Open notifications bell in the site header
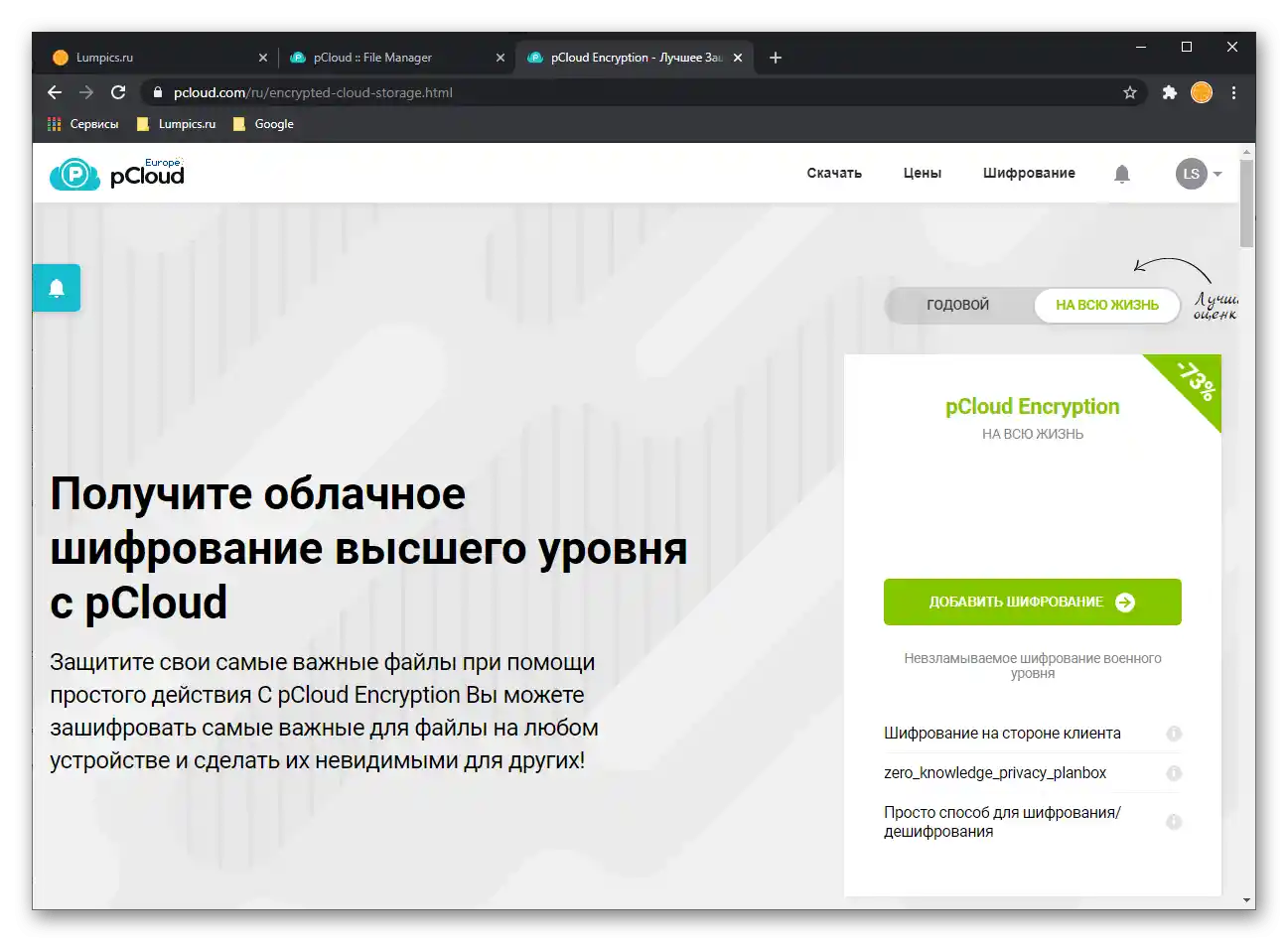Screen dimensions: 1288x942 [1122, 174]
